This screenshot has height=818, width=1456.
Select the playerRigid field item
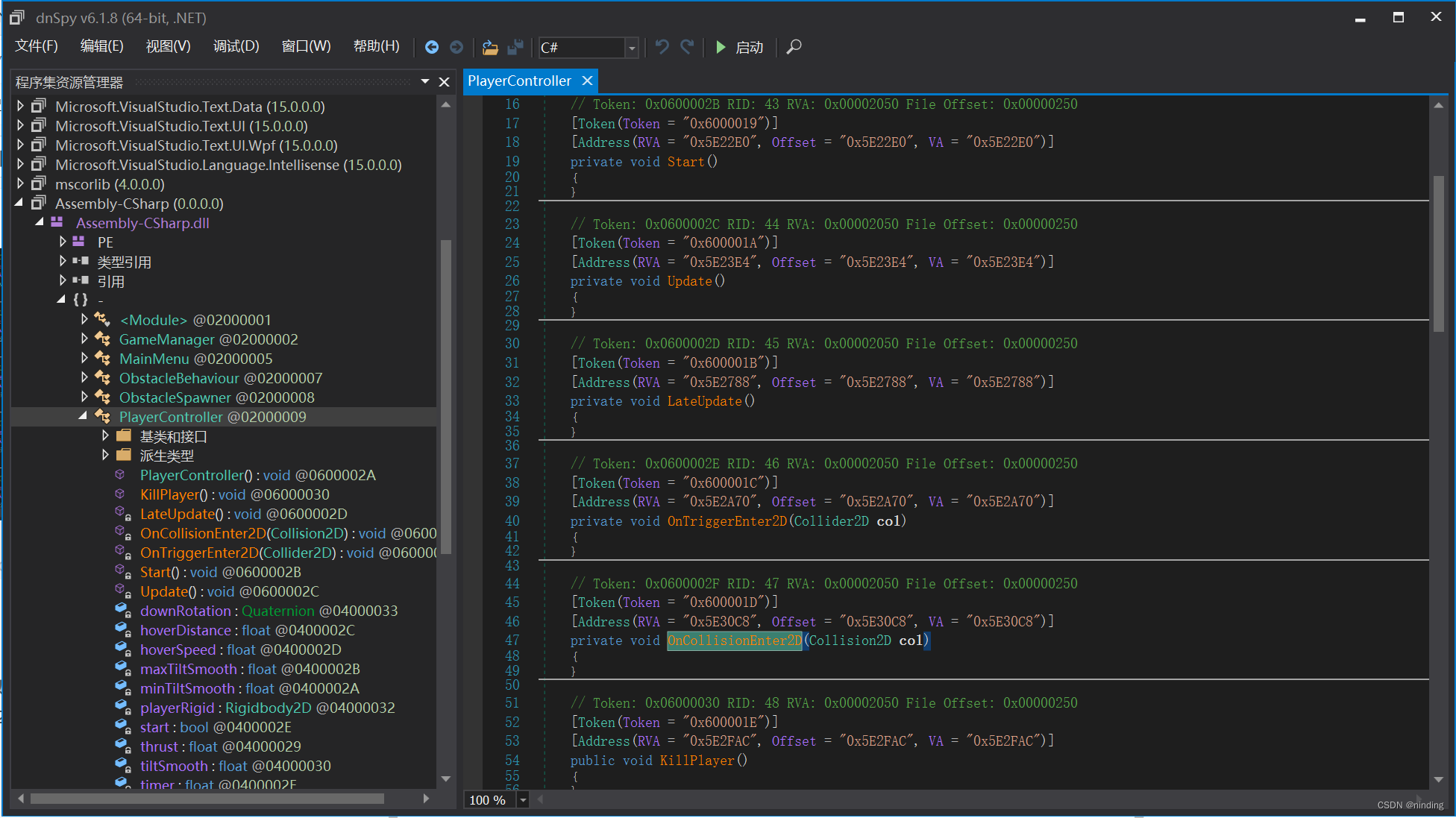177,708
